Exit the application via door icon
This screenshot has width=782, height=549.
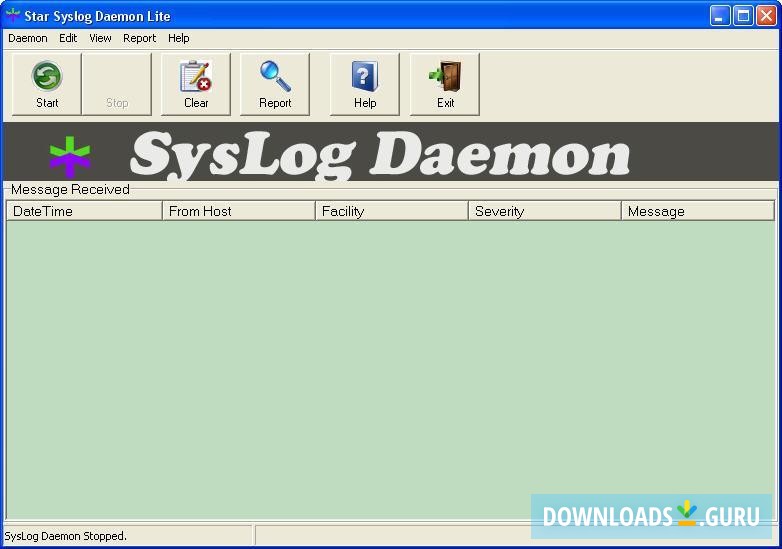[445, 84]
